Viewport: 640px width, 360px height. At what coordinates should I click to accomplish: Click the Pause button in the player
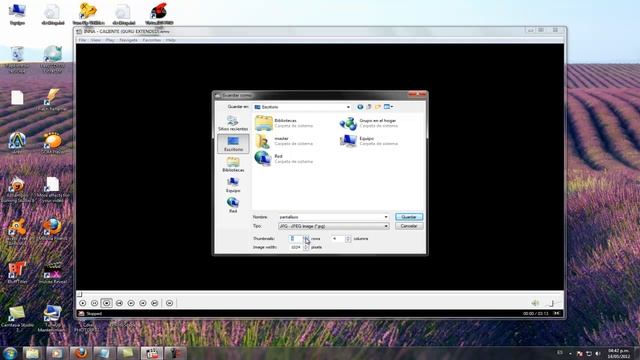tap(94, 303)
